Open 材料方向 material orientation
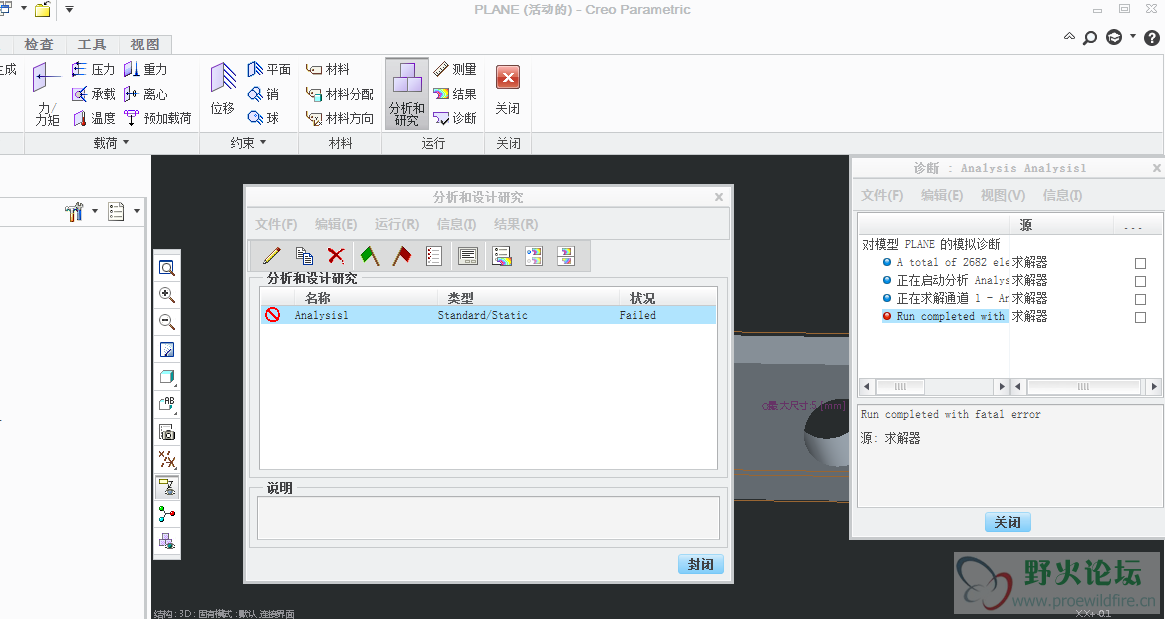 coord(340,118)
